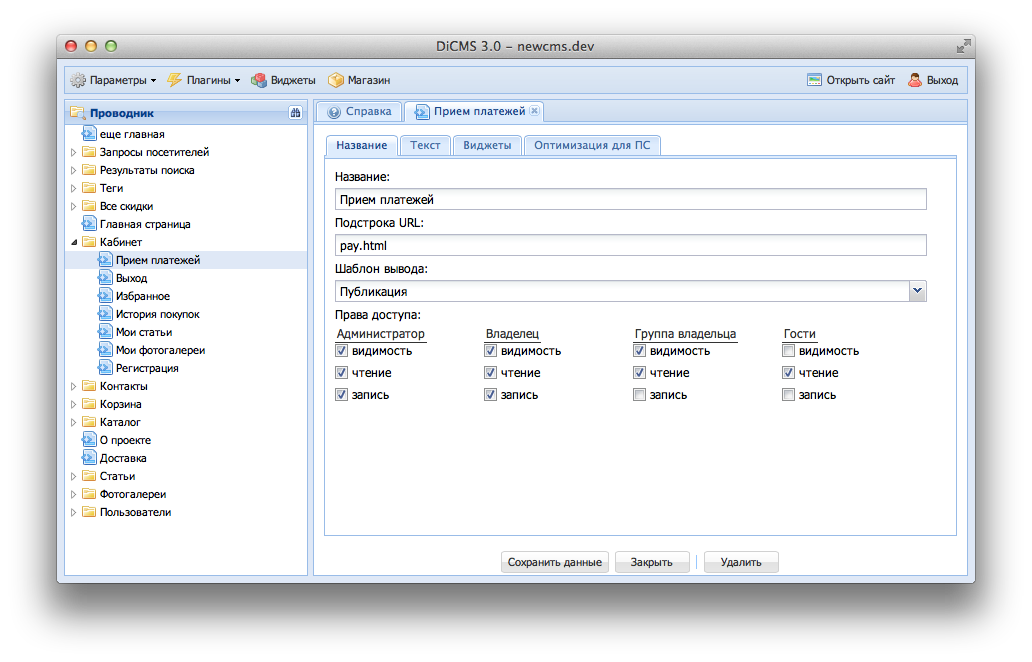Screen dimensions: 1032x662
Task: Click the page icon of Мои статьи
Action: [105, 332]
